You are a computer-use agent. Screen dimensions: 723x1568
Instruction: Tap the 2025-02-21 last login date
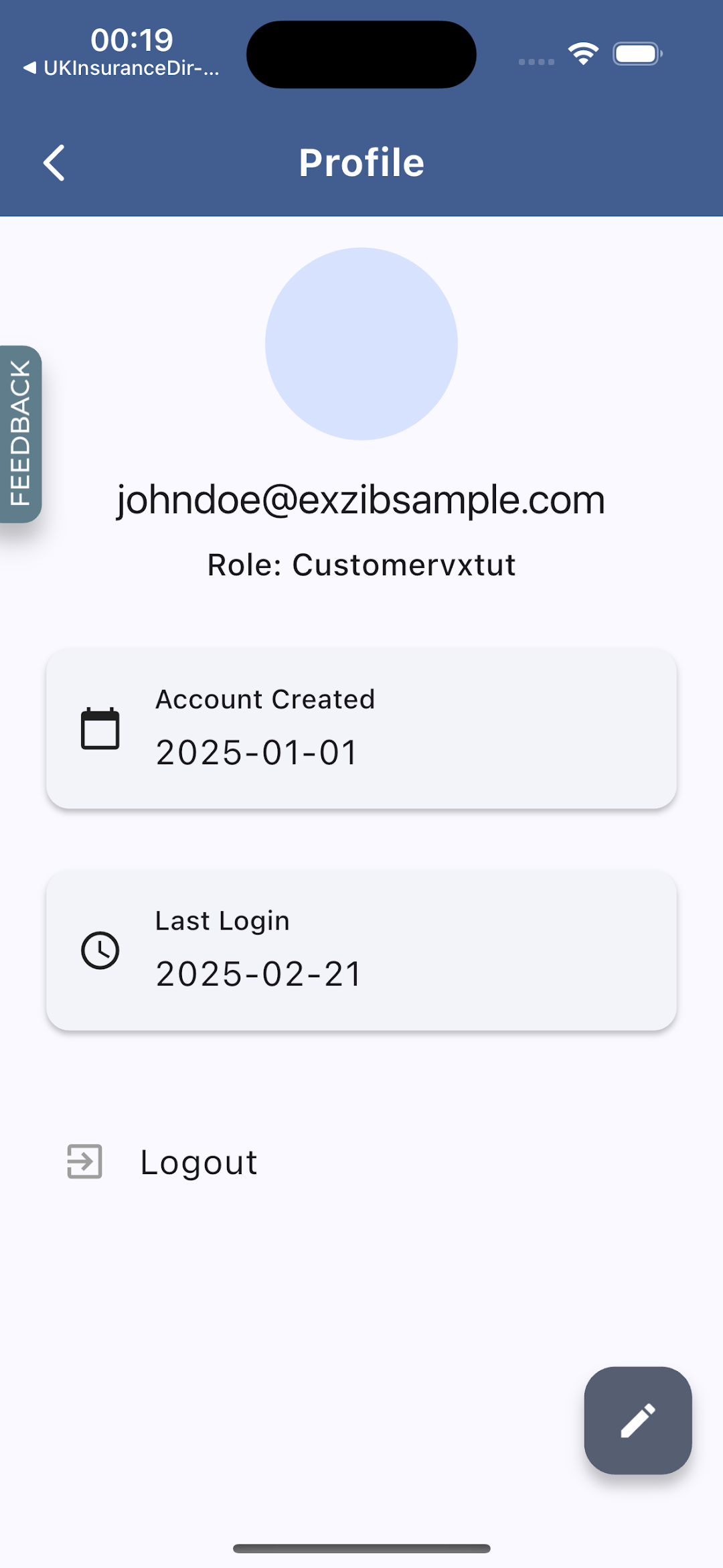coord(259,974)
